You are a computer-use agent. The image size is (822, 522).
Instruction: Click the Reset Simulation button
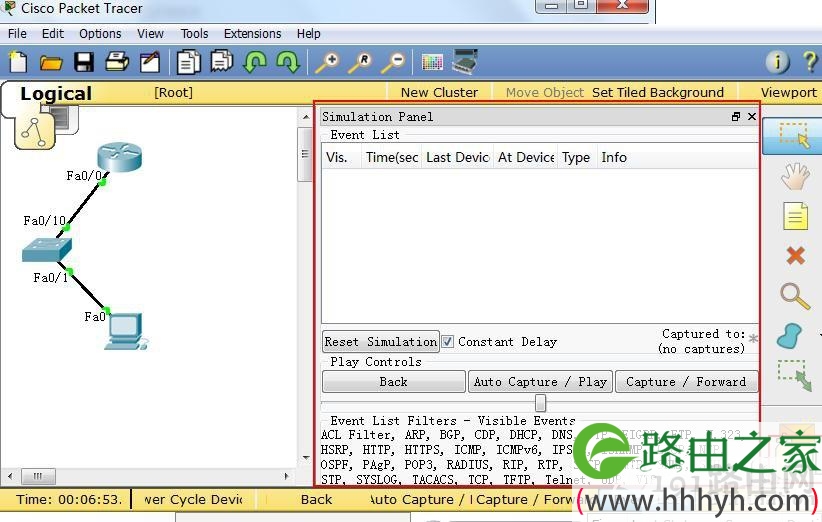tap(381, 342)
